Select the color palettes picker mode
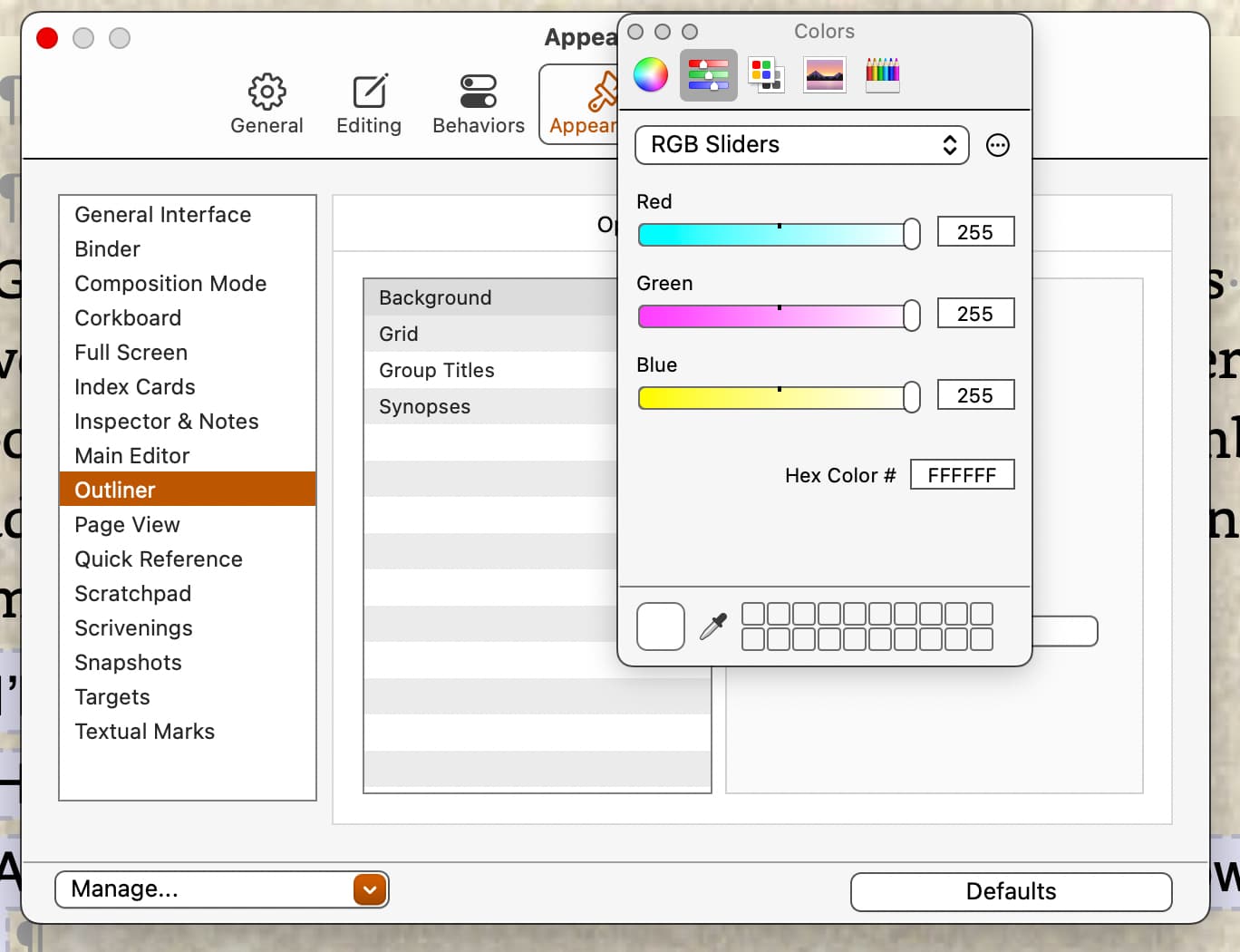This screenshot has width=1240, height=952. (x=766, y=74)
